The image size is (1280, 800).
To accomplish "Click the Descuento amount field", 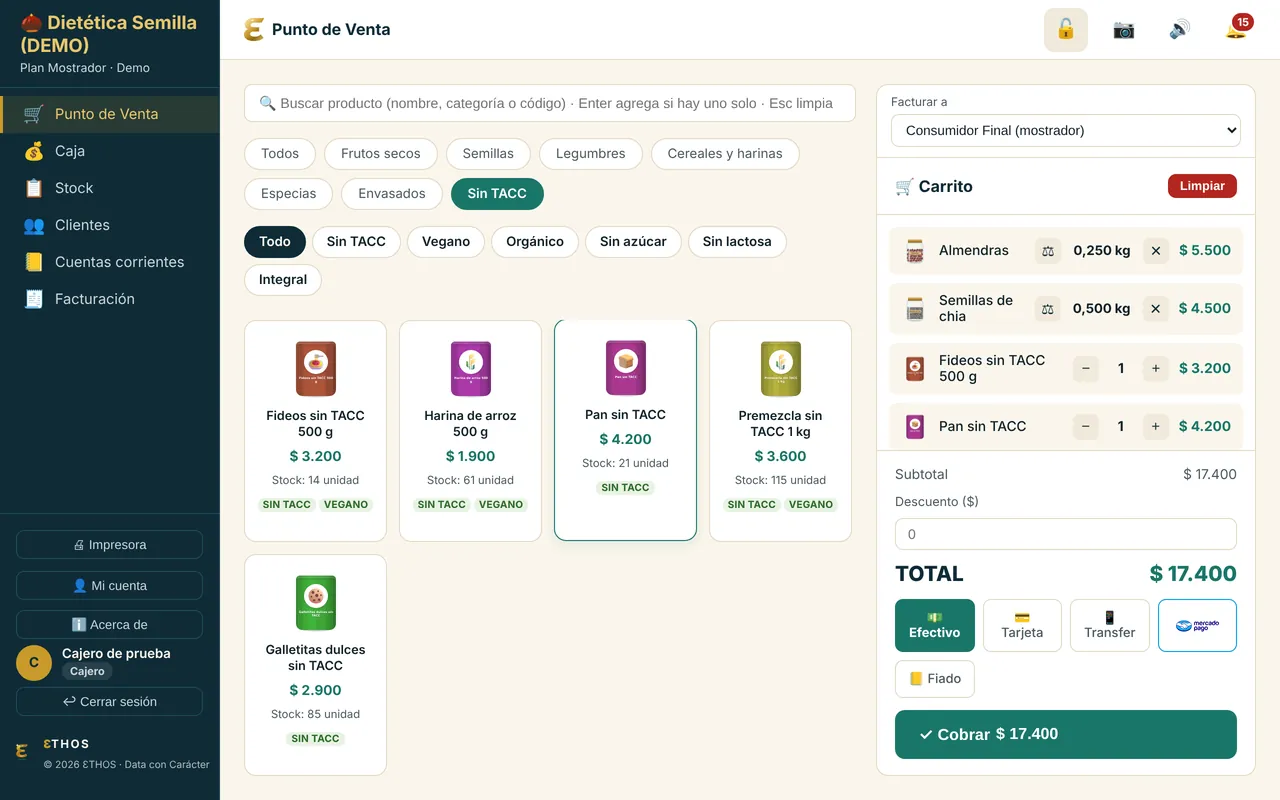I will coord(1066,534).
